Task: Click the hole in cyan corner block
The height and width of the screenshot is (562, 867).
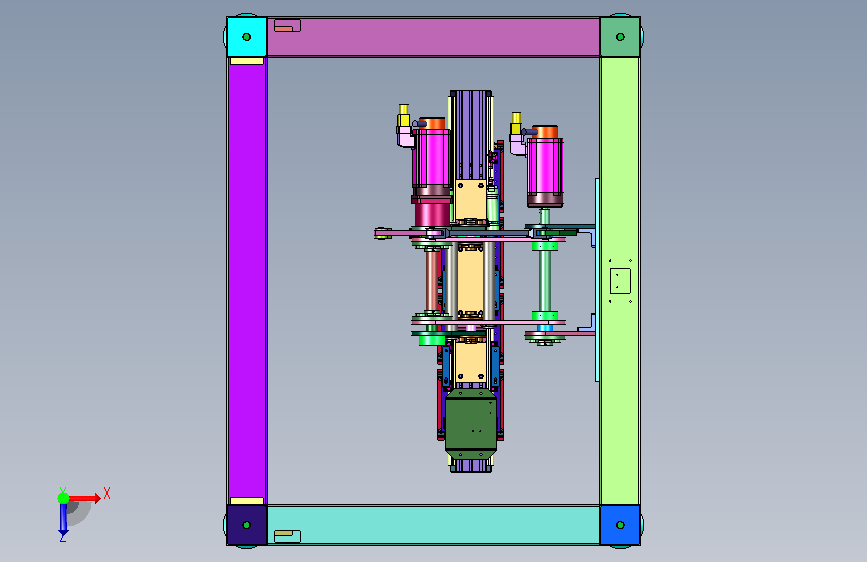Action: (247, 37)
